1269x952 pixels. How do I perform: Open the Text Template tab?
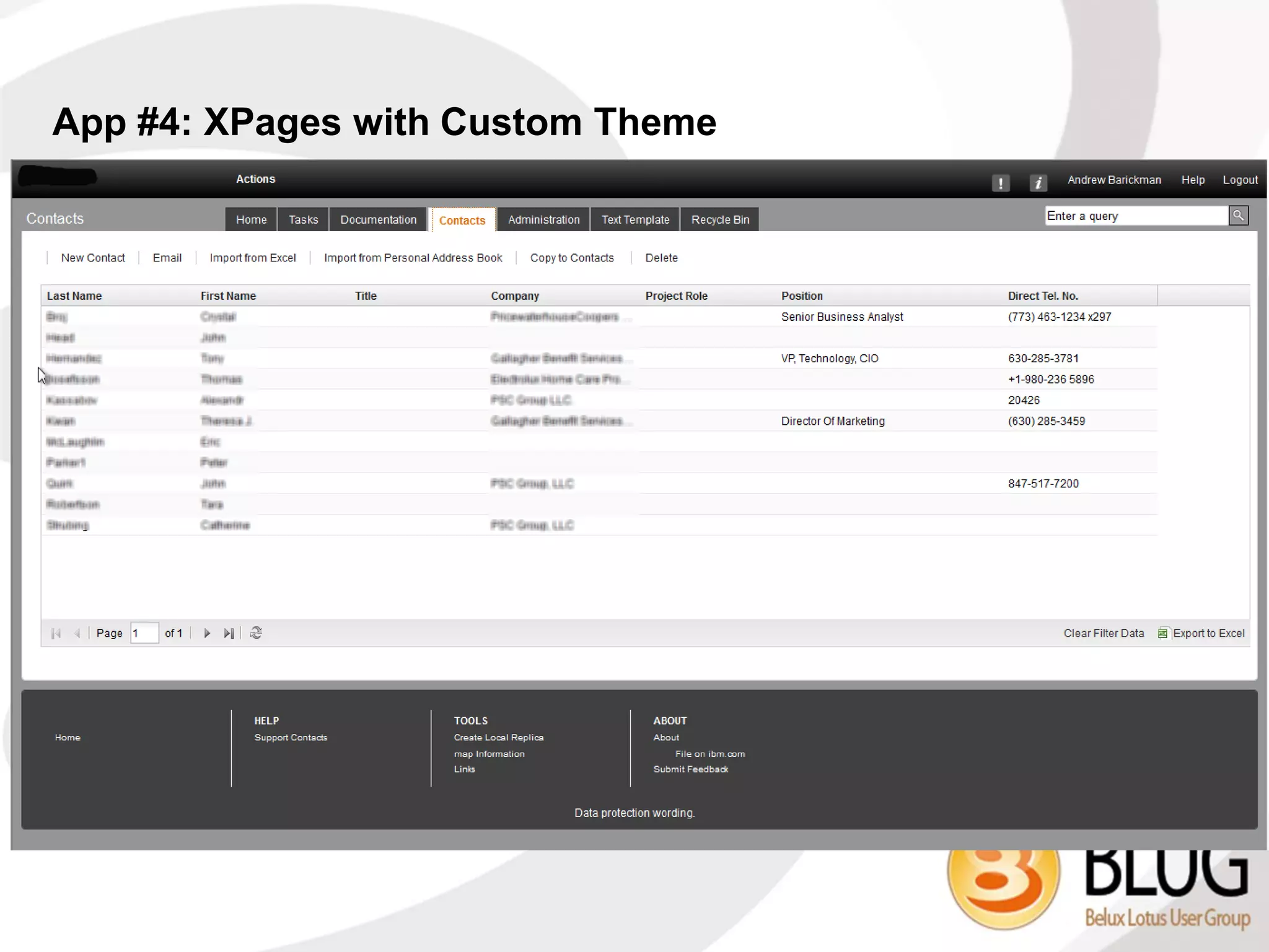point(635,220)
